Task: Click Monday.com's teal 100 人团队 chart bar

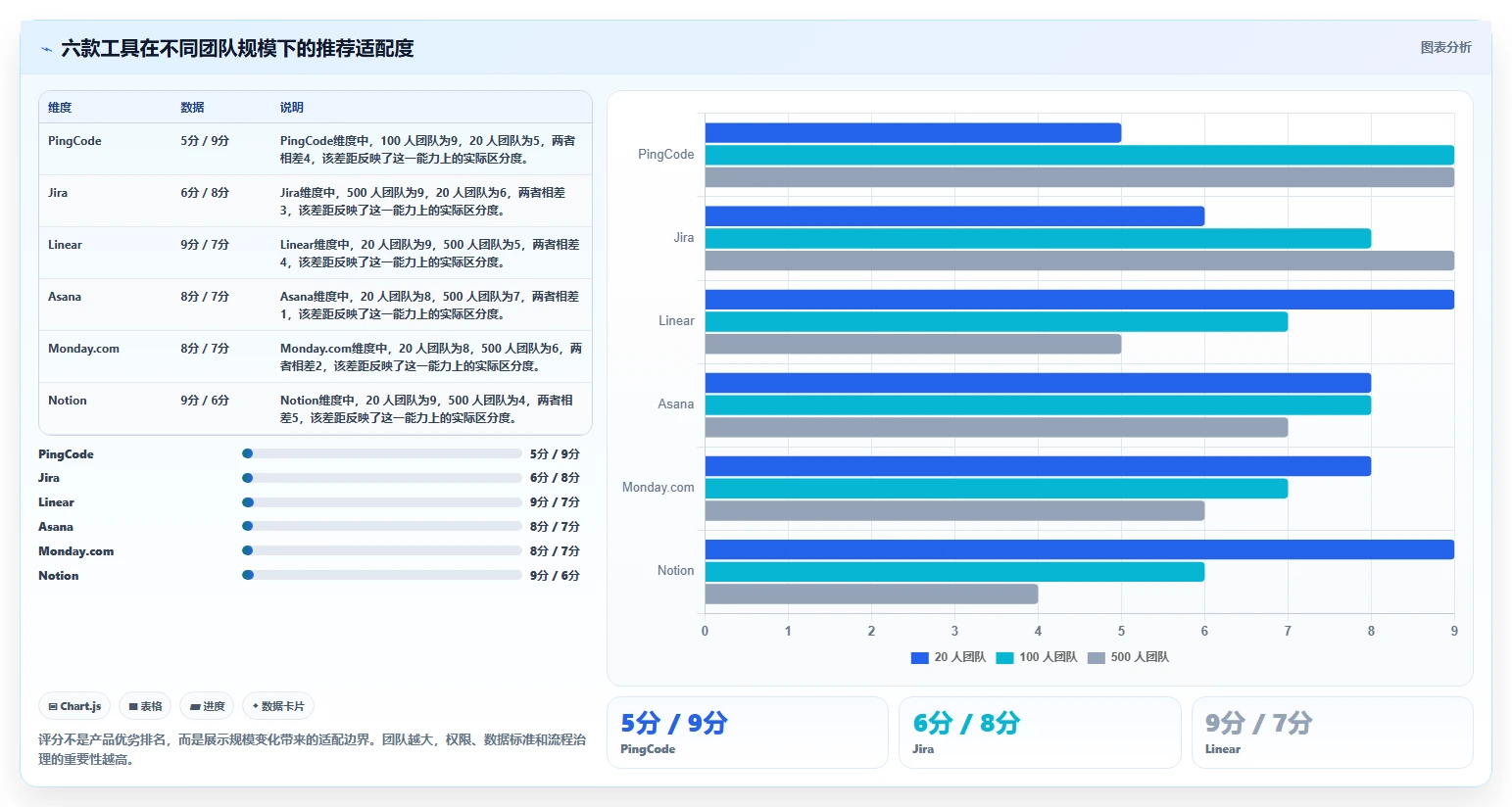Action: coord(997,488)
